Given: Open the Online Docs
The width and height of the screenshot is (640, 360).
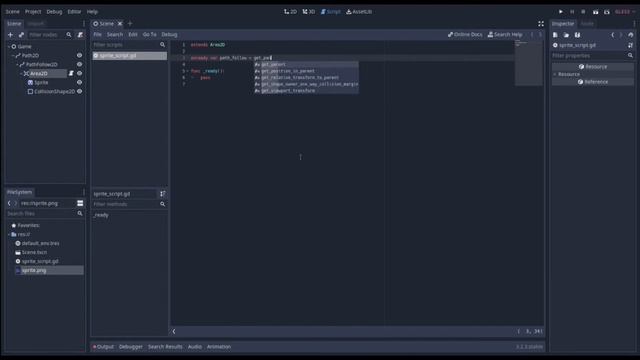Looking at the screenshot, I should coord(465,35).
